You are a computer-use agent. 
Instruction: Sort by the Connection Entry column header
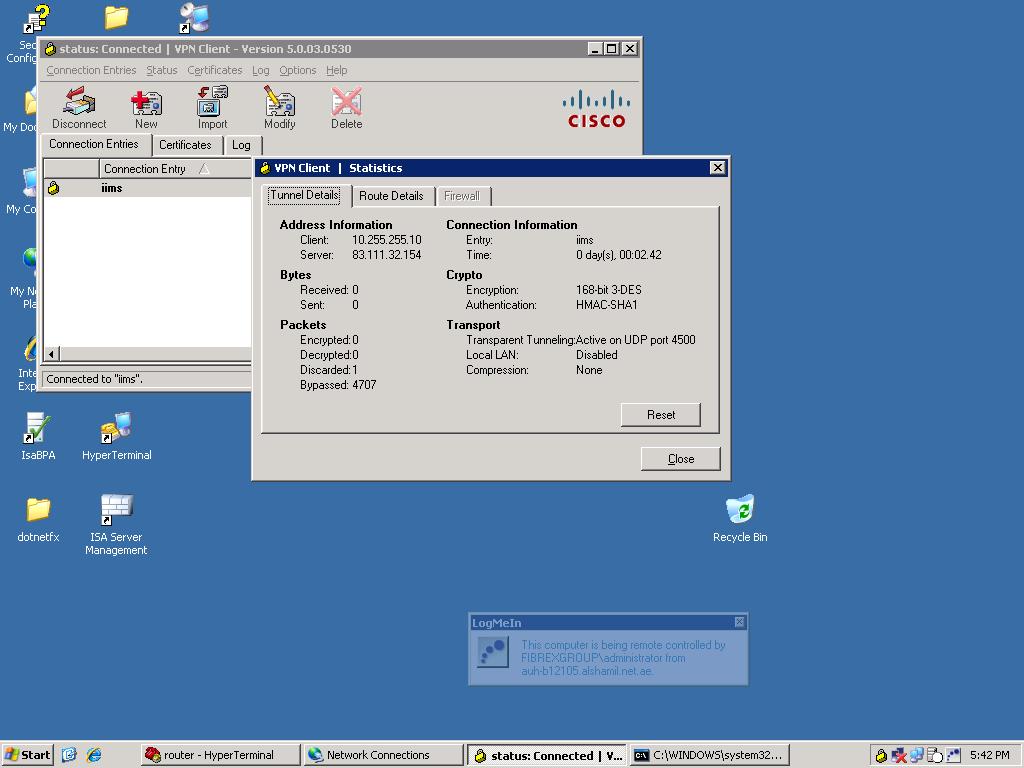point(175,168)
